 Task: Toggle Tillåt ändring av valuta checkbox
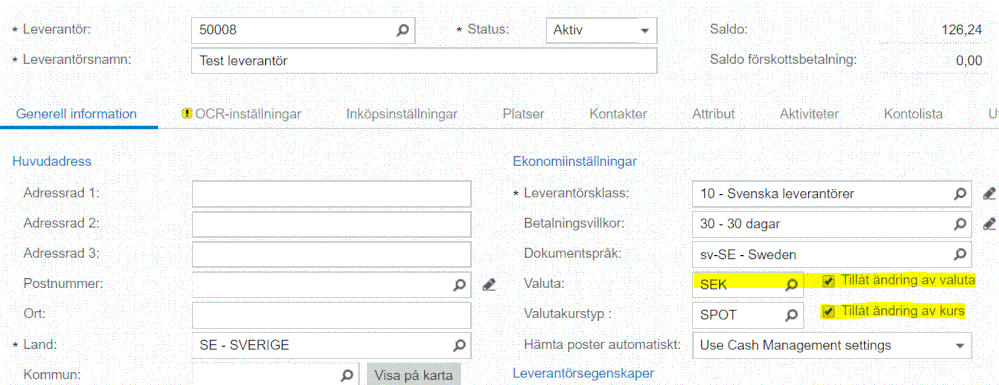pos(828,280)
